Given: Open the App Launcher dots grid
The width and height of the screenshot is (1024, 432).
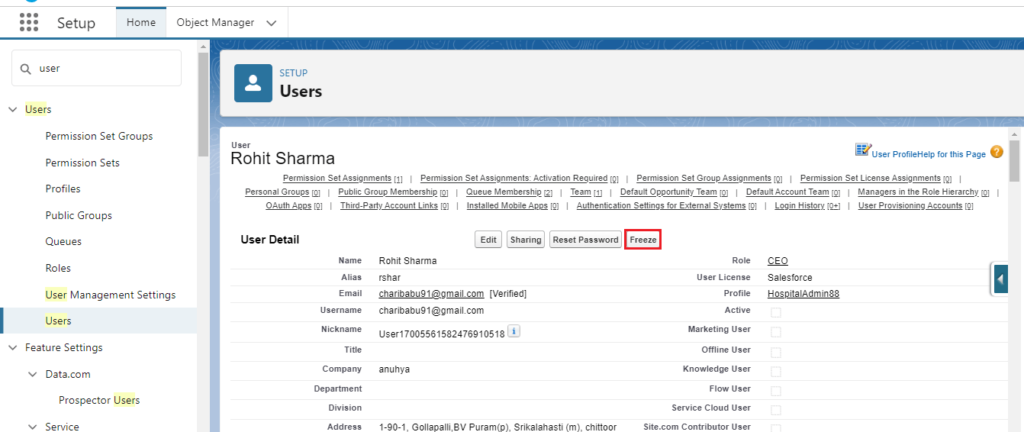Looking at the screenshot, I should click(29, 22).
